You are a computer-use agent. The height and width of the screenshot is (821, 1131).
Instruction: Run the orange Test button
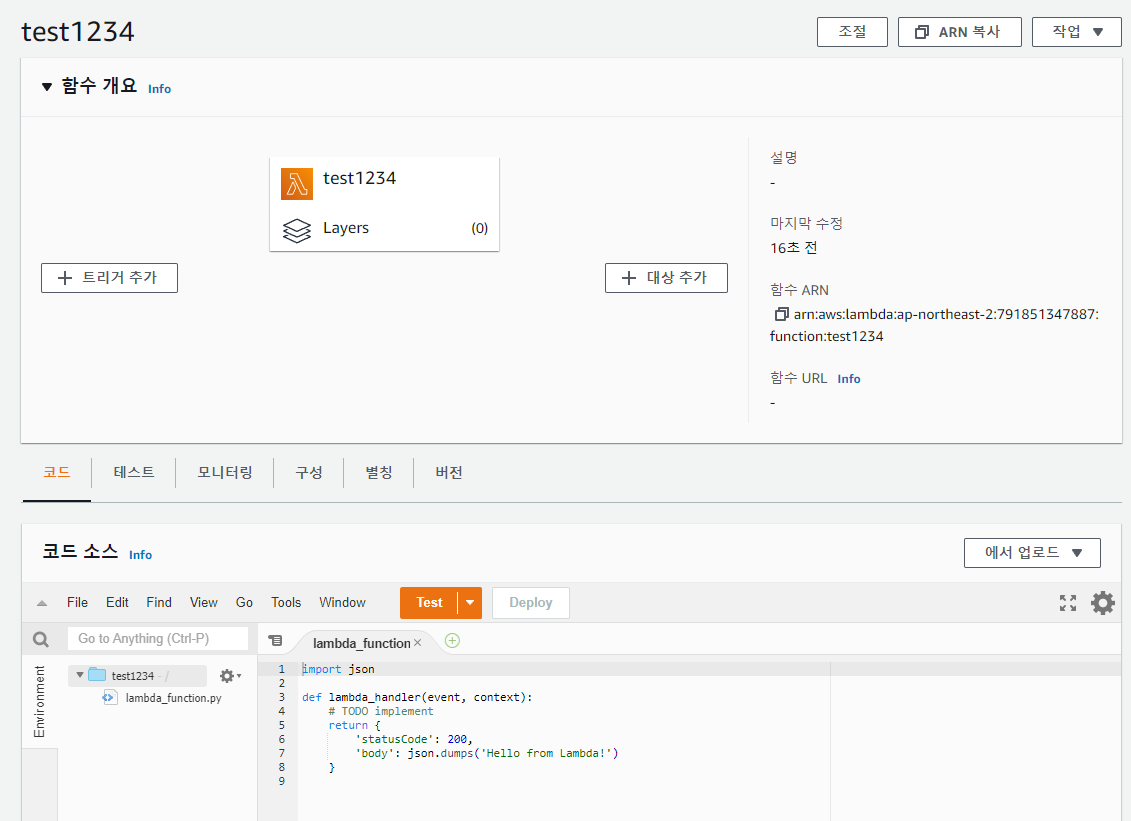tap(429, 602)
